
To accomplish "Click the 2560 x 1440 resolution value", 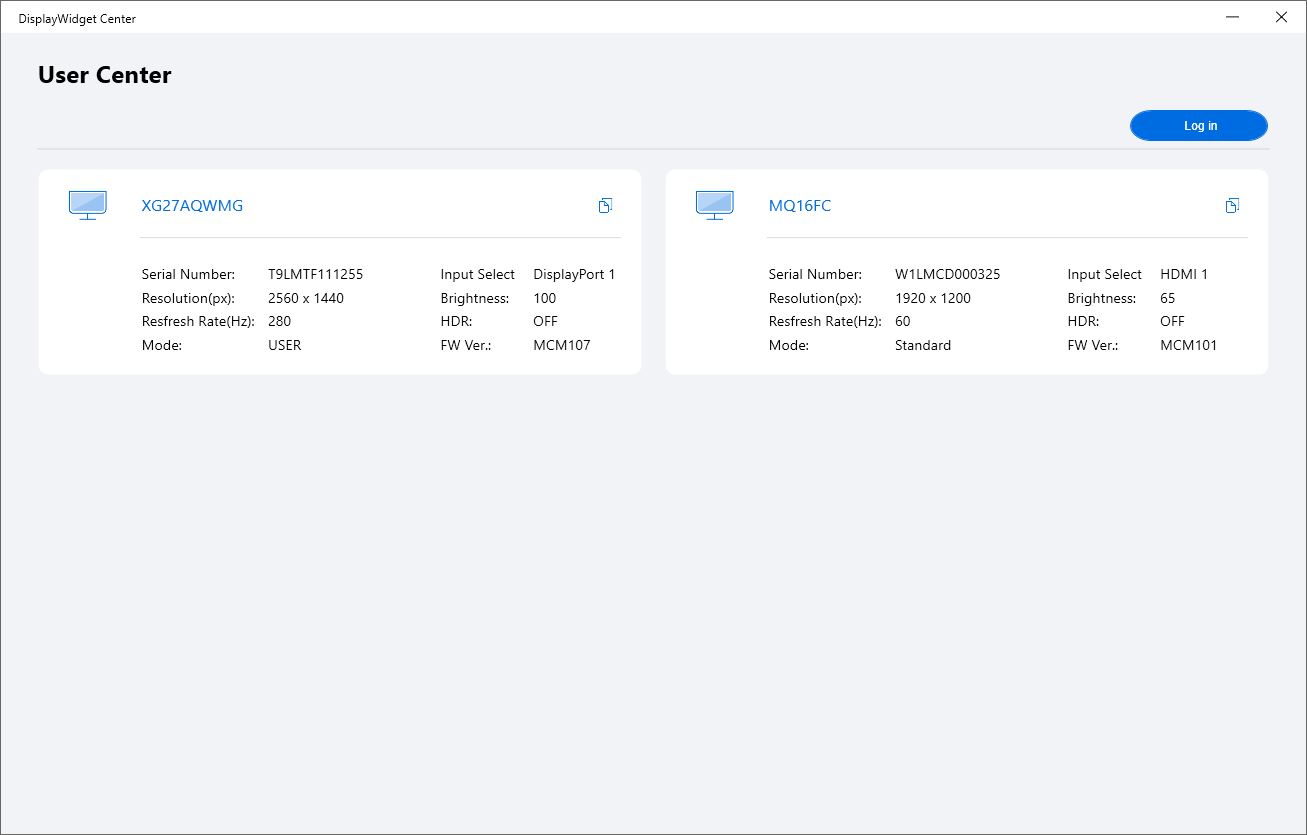I will (x=306, y=298).
